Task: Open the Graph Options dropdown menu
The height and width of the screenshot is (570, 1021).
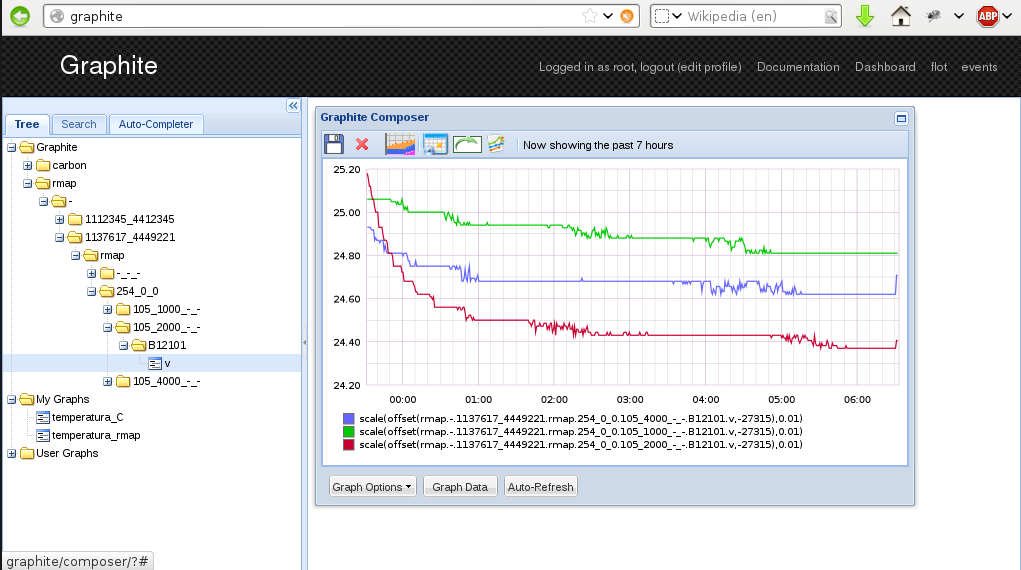Action: (x=372, y=487)
